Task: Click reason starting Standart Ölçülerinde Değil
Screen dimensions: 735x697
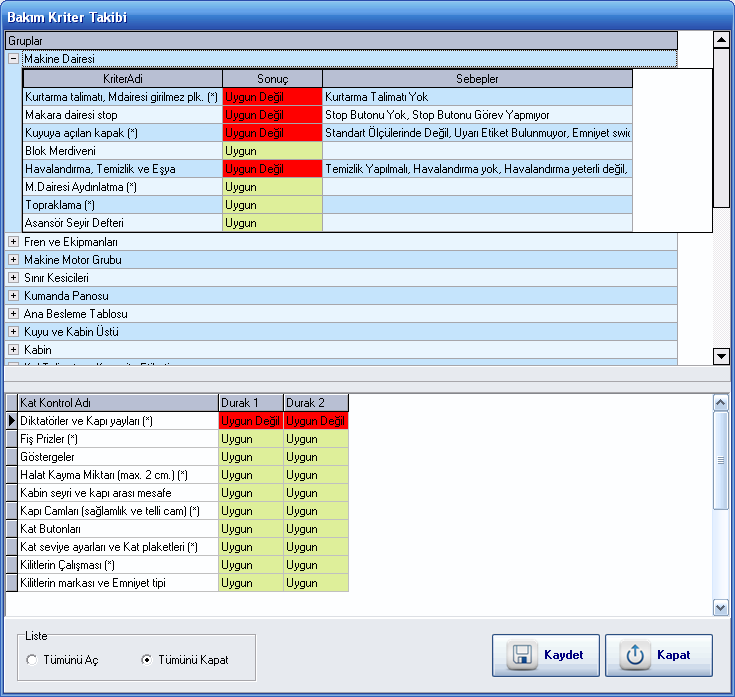Action: coord(477,133)
